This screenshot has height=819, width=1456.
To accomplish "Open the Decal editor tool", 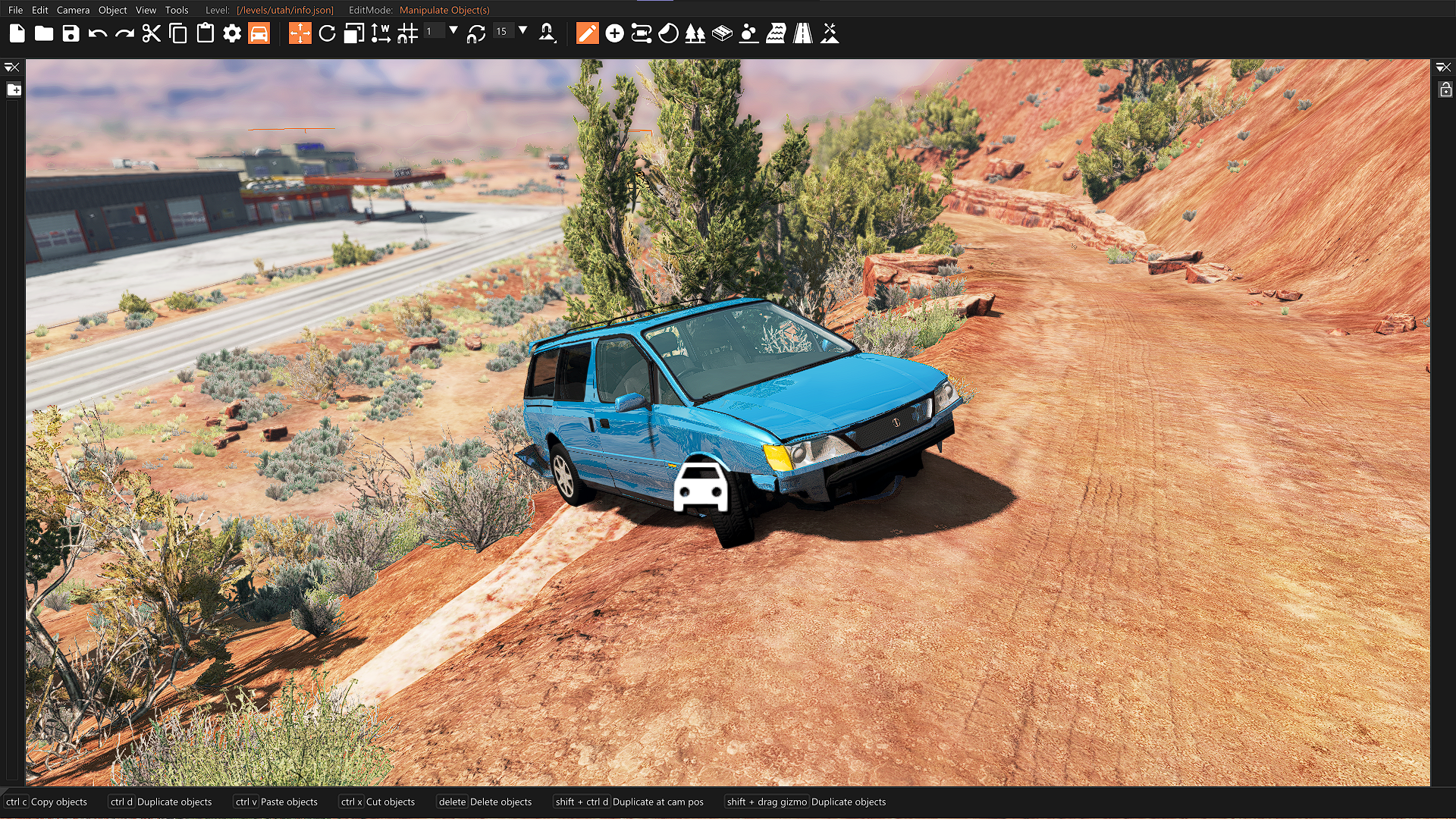I will (668, 33).
